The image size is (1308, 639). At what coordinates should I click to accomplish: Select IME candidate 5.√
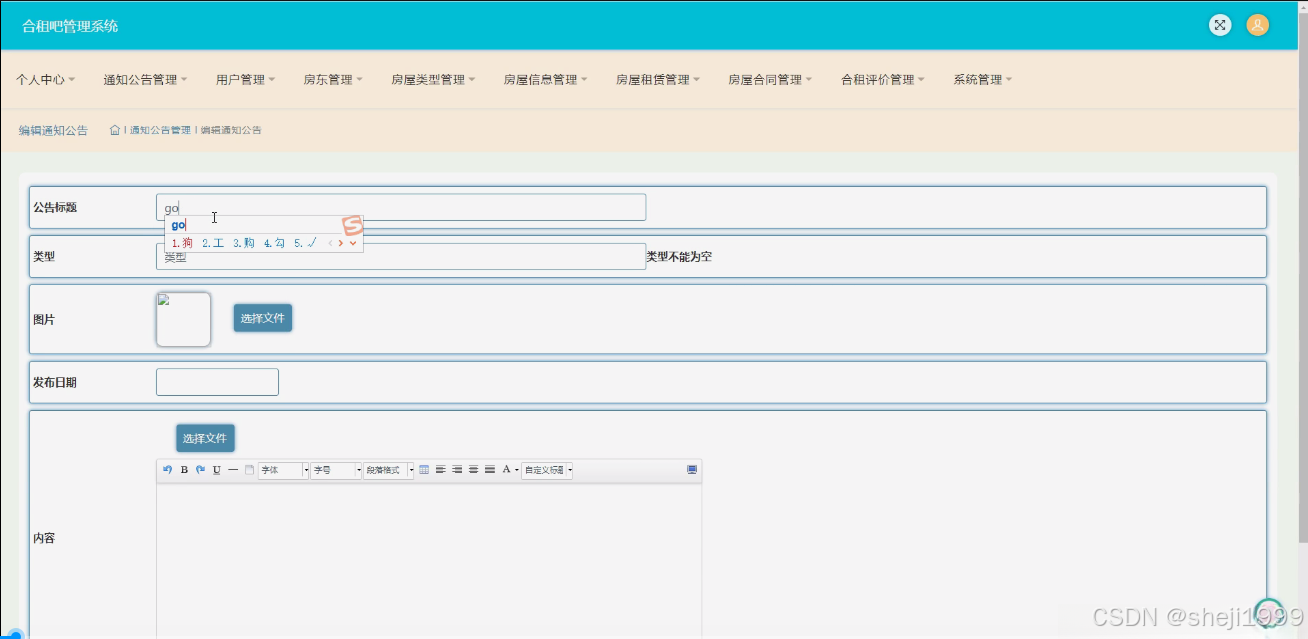pos(305,243)
